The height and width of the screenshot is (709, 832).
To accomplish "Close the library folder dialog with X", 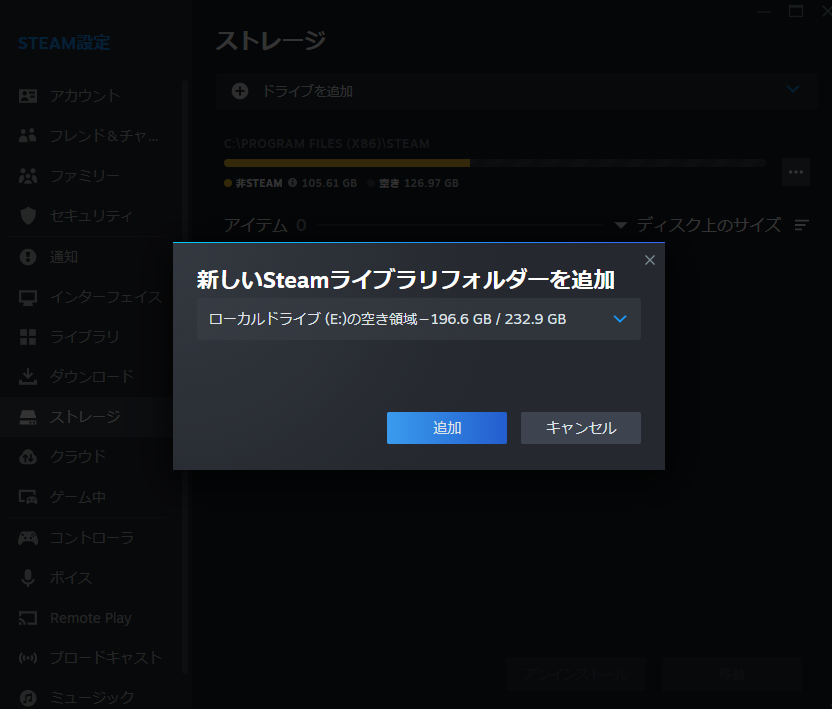I will coord(649,259).
